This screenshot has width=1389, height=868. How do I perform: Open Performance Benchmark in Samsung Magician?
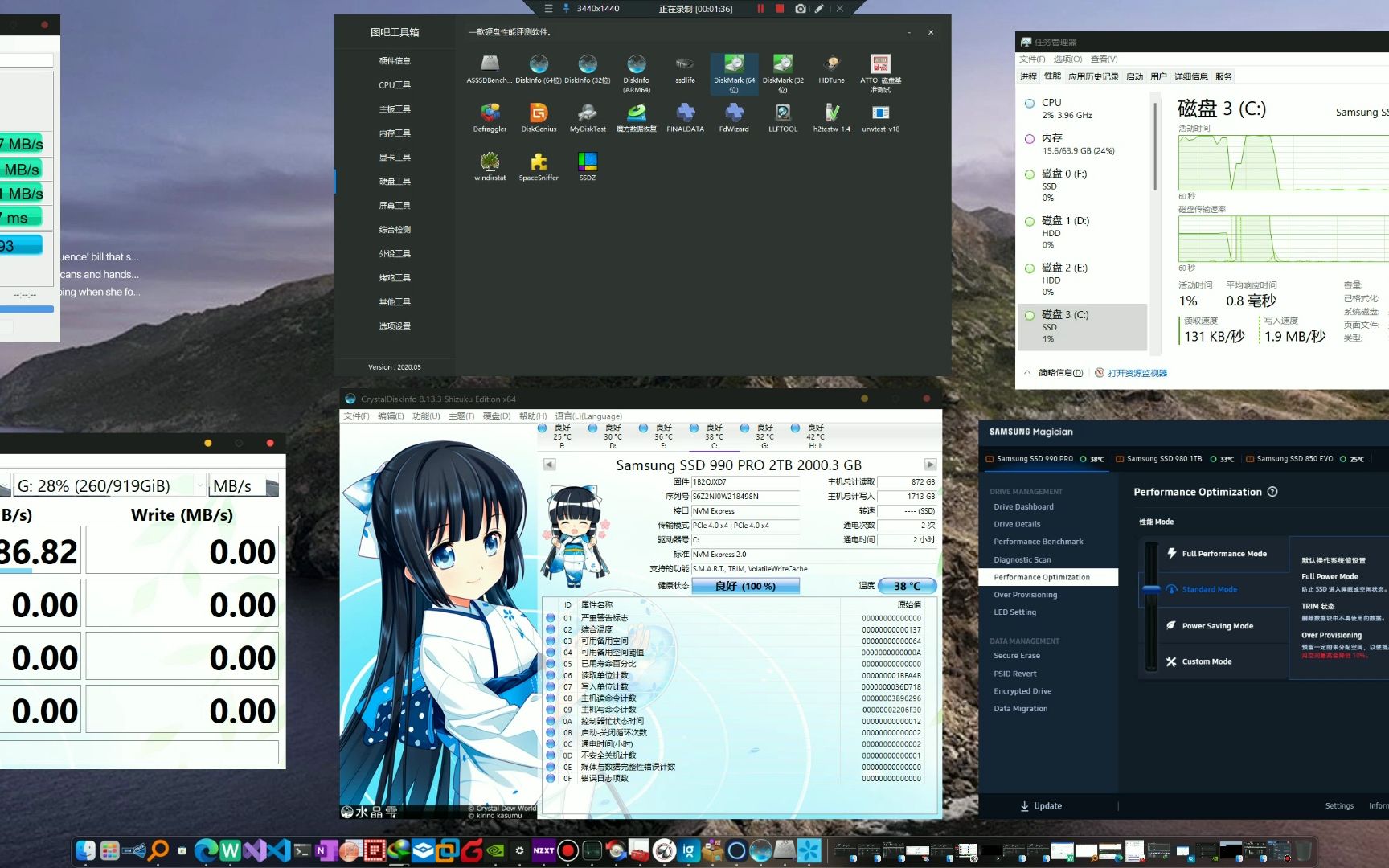(1038, 542)
